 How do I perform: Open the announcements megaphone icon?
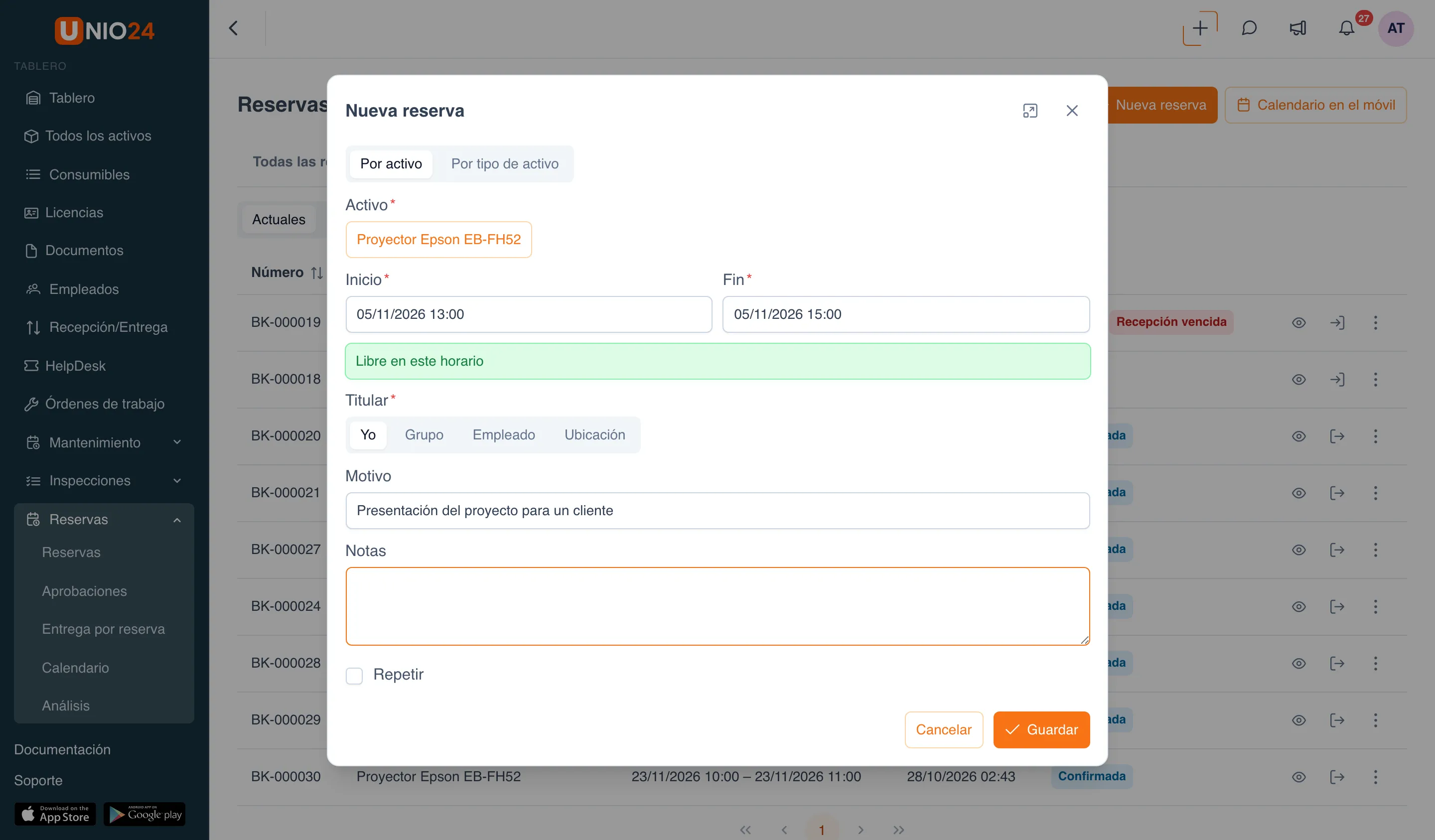1298,28
